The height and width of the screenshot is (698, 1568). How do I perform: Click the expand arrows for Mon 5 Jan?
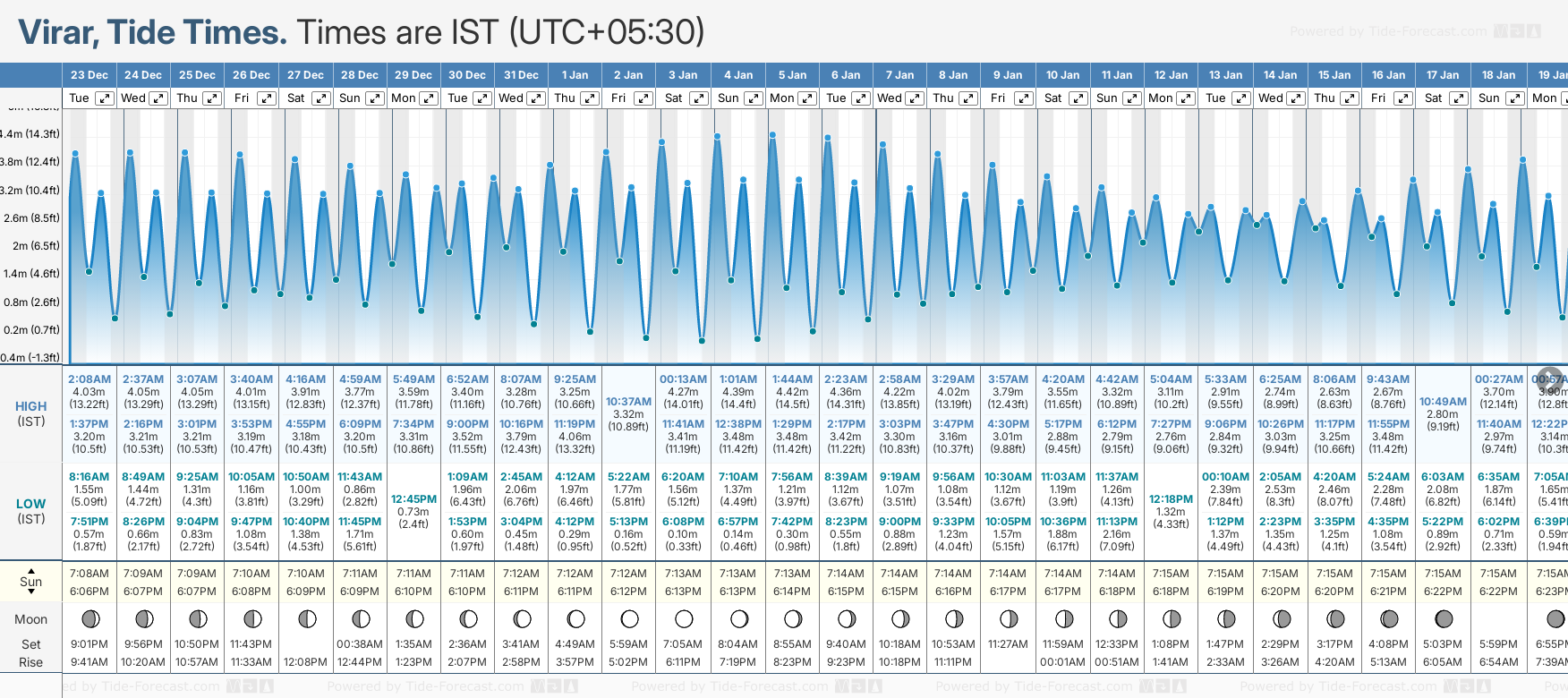point(807,98)
